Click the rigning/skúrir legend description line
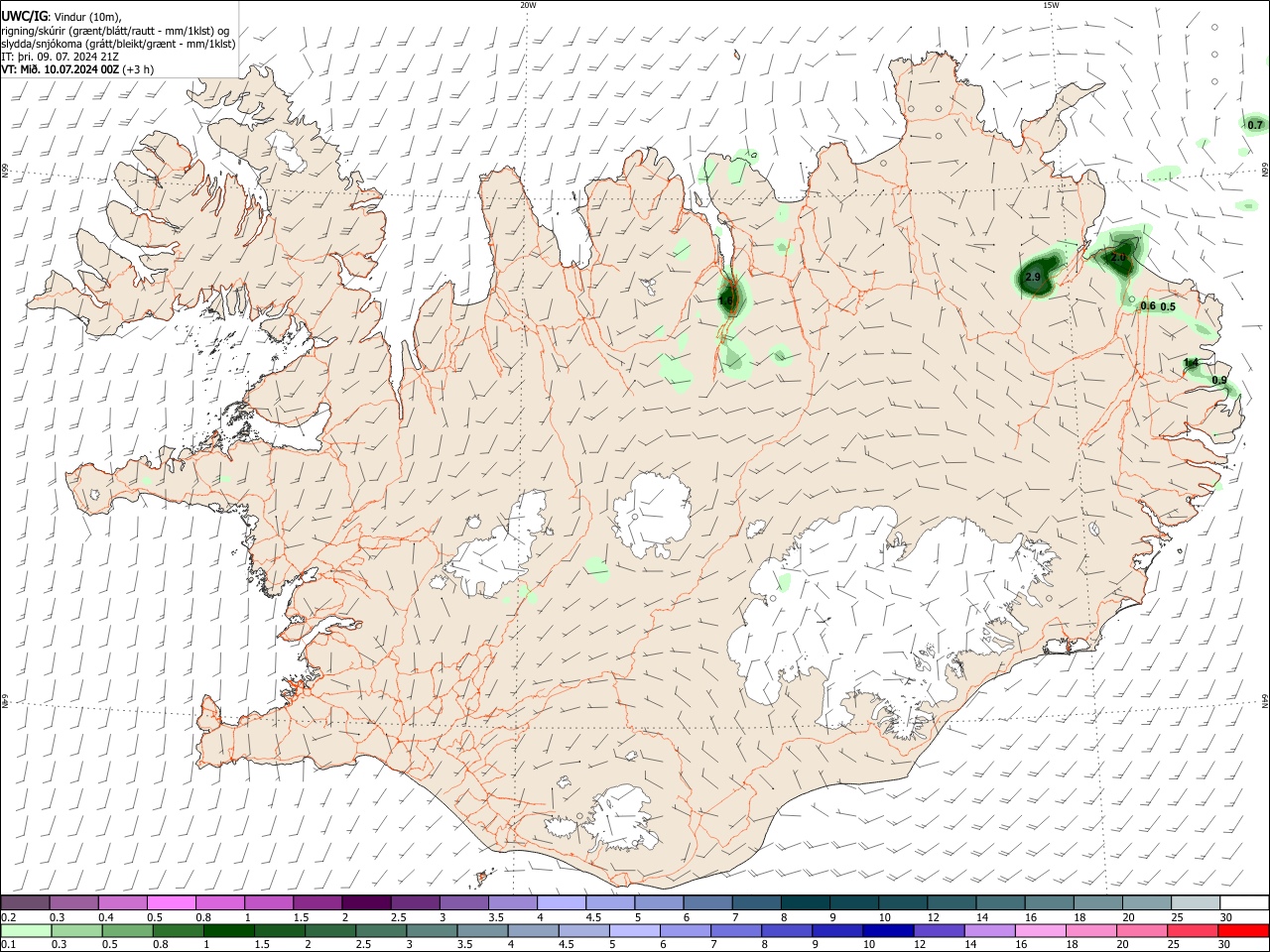The image size is (1270, 952). pyautogui.click(x=115, y=30)
